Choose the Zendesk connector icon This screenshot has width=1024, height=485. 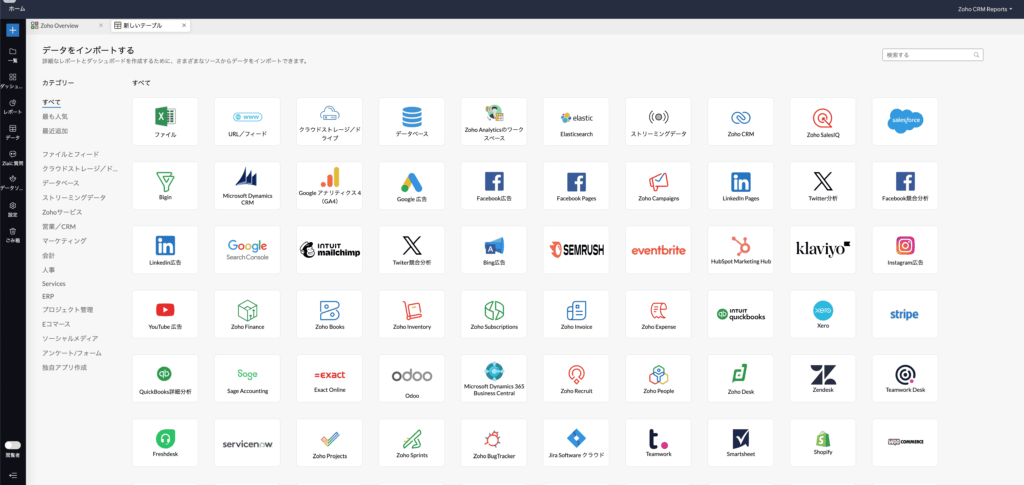coord(822,378)
